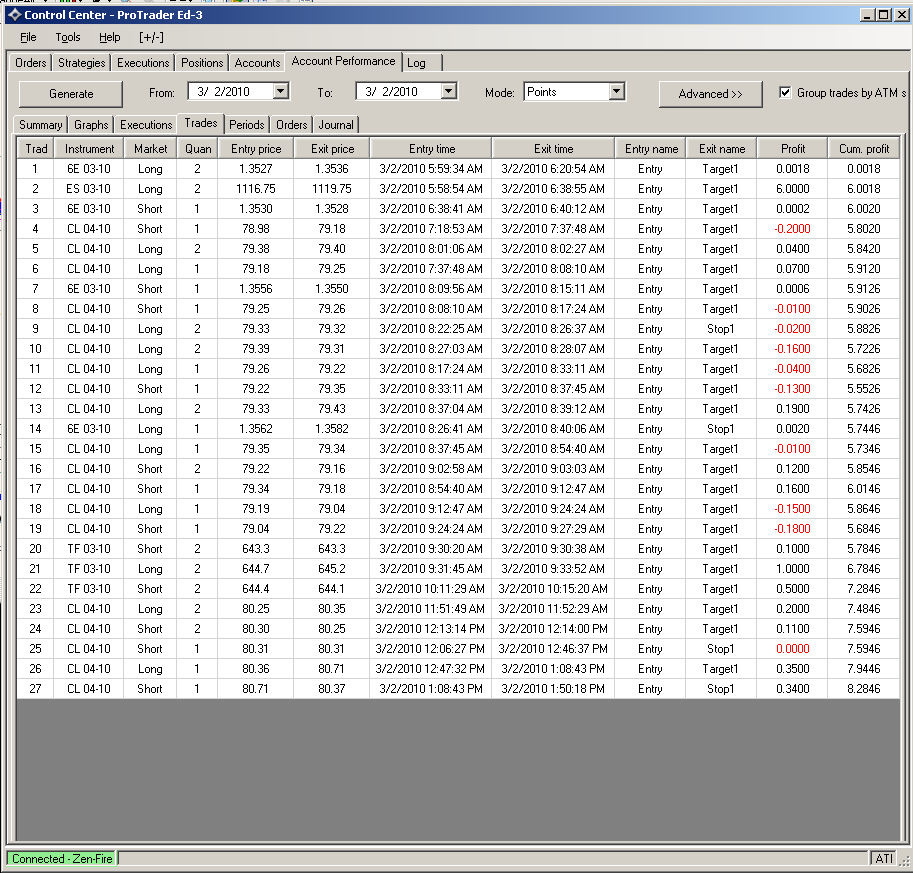The image size is (913, 873).
Task: Open the Executions sub-tab under Account Performance
Action: 146,125
